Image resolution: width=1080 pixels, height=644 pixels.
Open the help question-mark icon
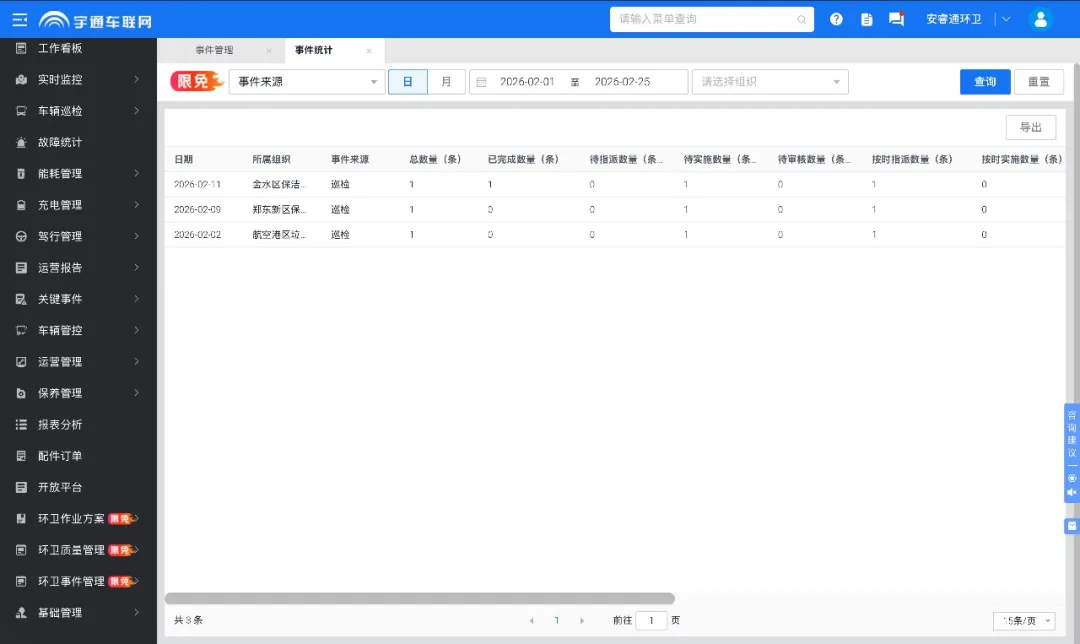pyautogui.click(x=836, y=19)
